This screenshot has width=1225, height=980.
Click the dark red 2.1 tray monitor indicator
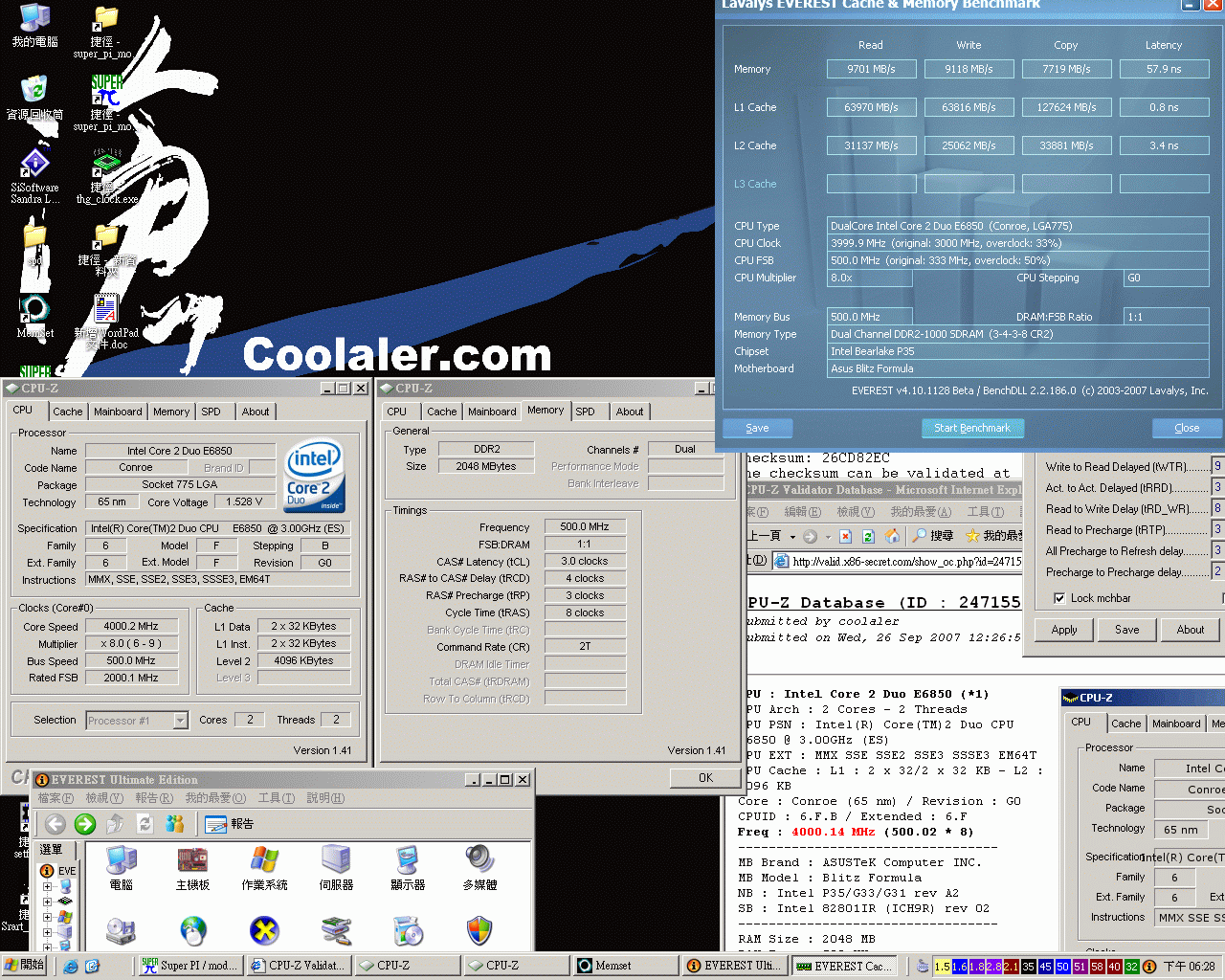[x=1011, y=967]
